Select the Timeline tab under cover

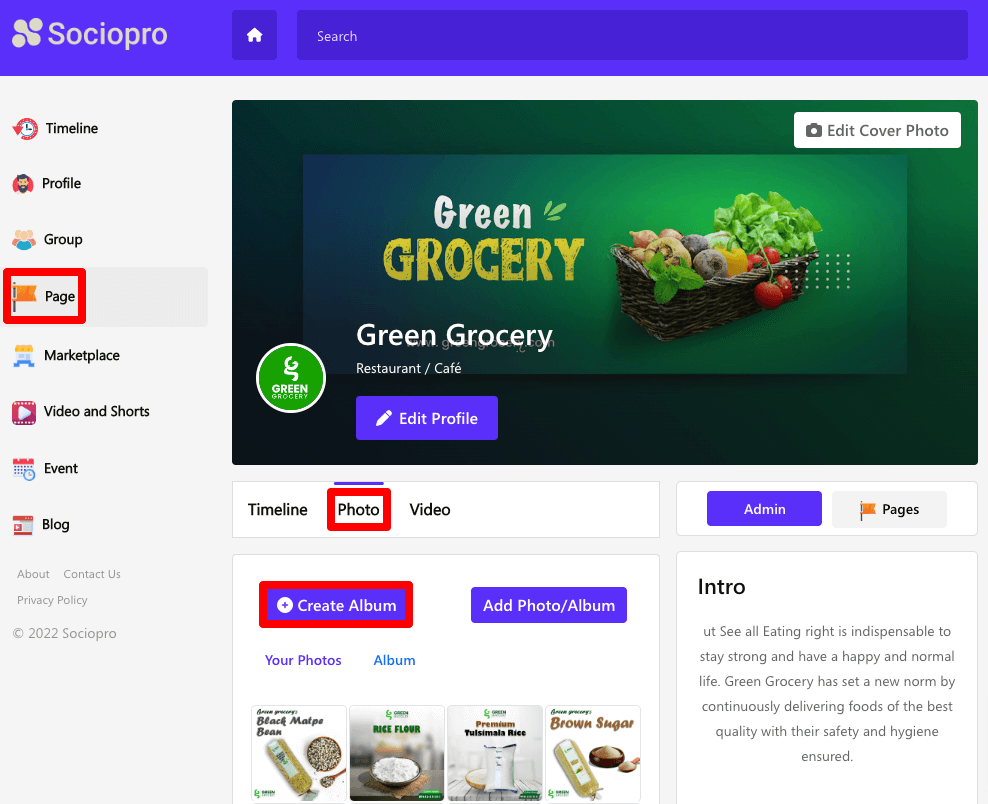(x=277, y=509)
